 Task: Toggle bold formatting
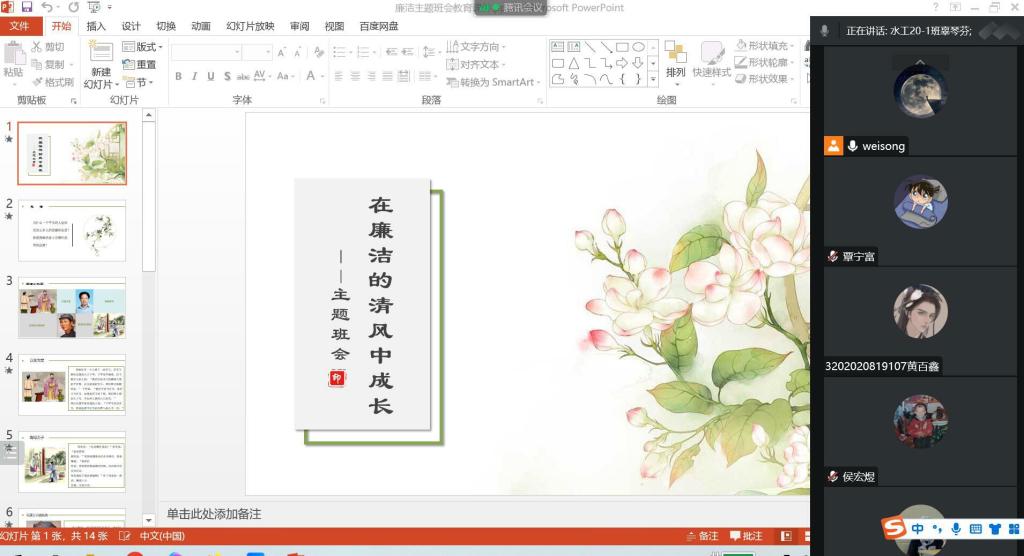coord(179,77)
